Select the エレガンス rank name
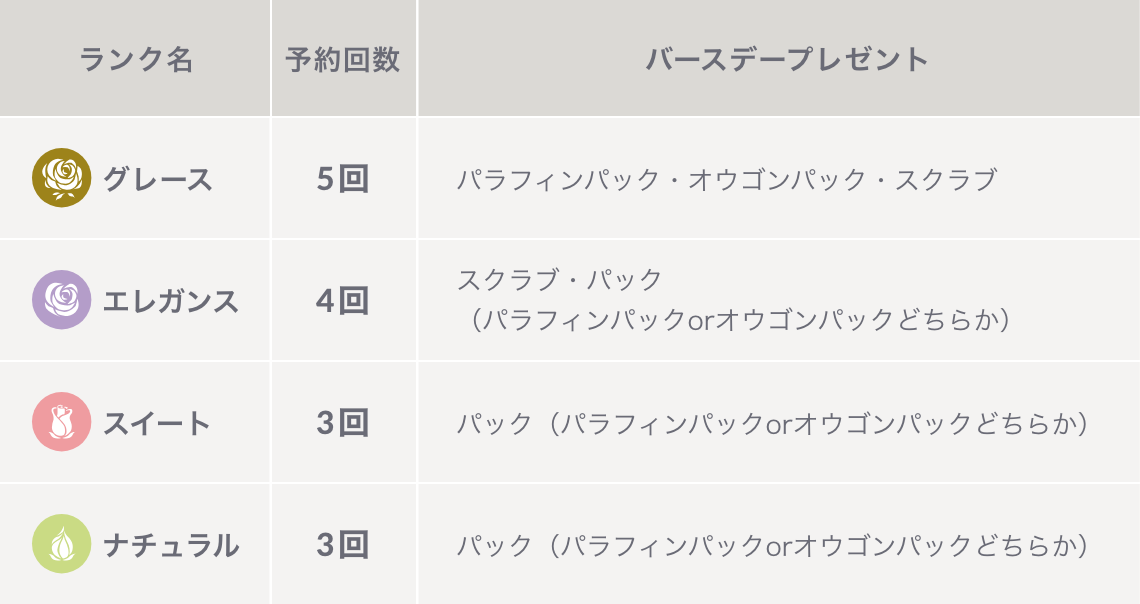The width and height of the screenshot is (1140, 604). coord(171,301)
